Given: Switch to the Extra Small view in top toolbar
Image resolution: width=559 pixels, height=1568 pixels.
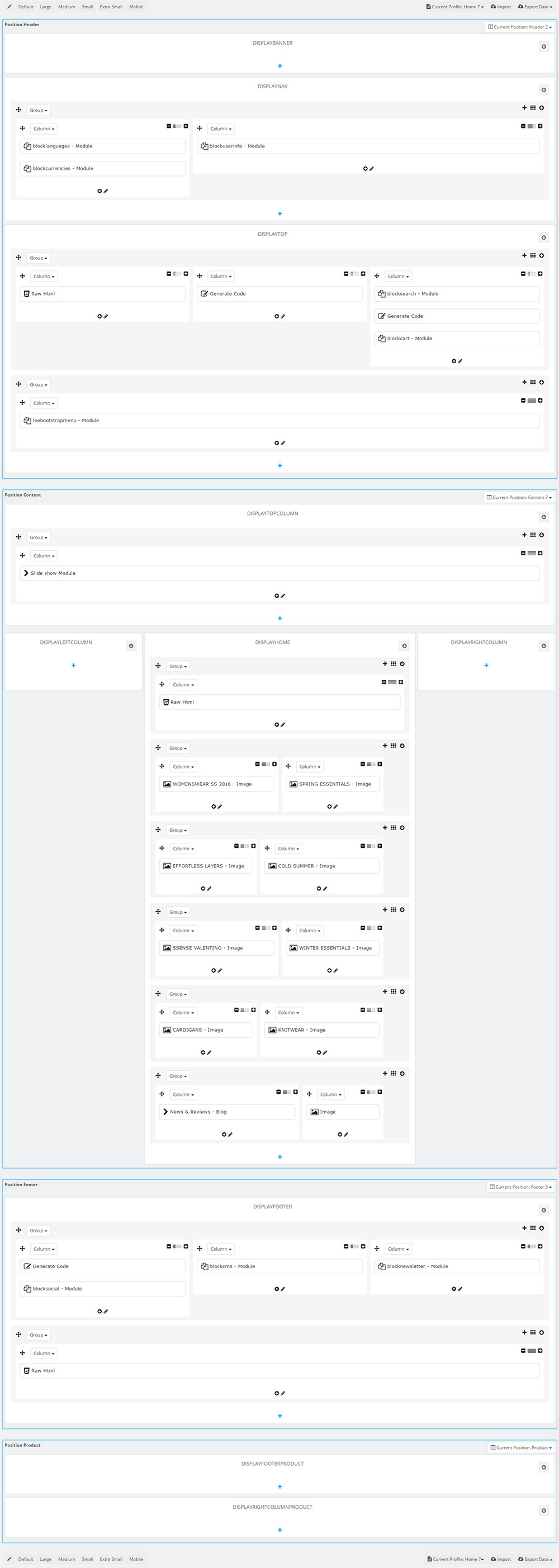Looking at the screenshot, I should (111, 7).
